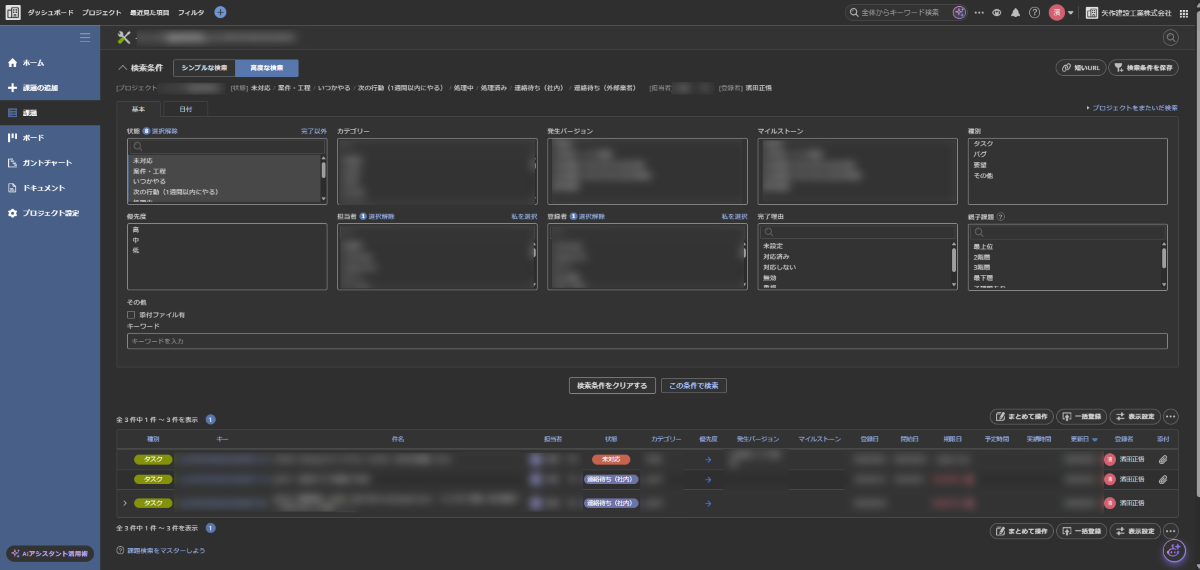Viewport: 1200px width, 570px height.
Task: Tick the 添付ファイル有 checkbox
Action: click(x=131, y=314)
